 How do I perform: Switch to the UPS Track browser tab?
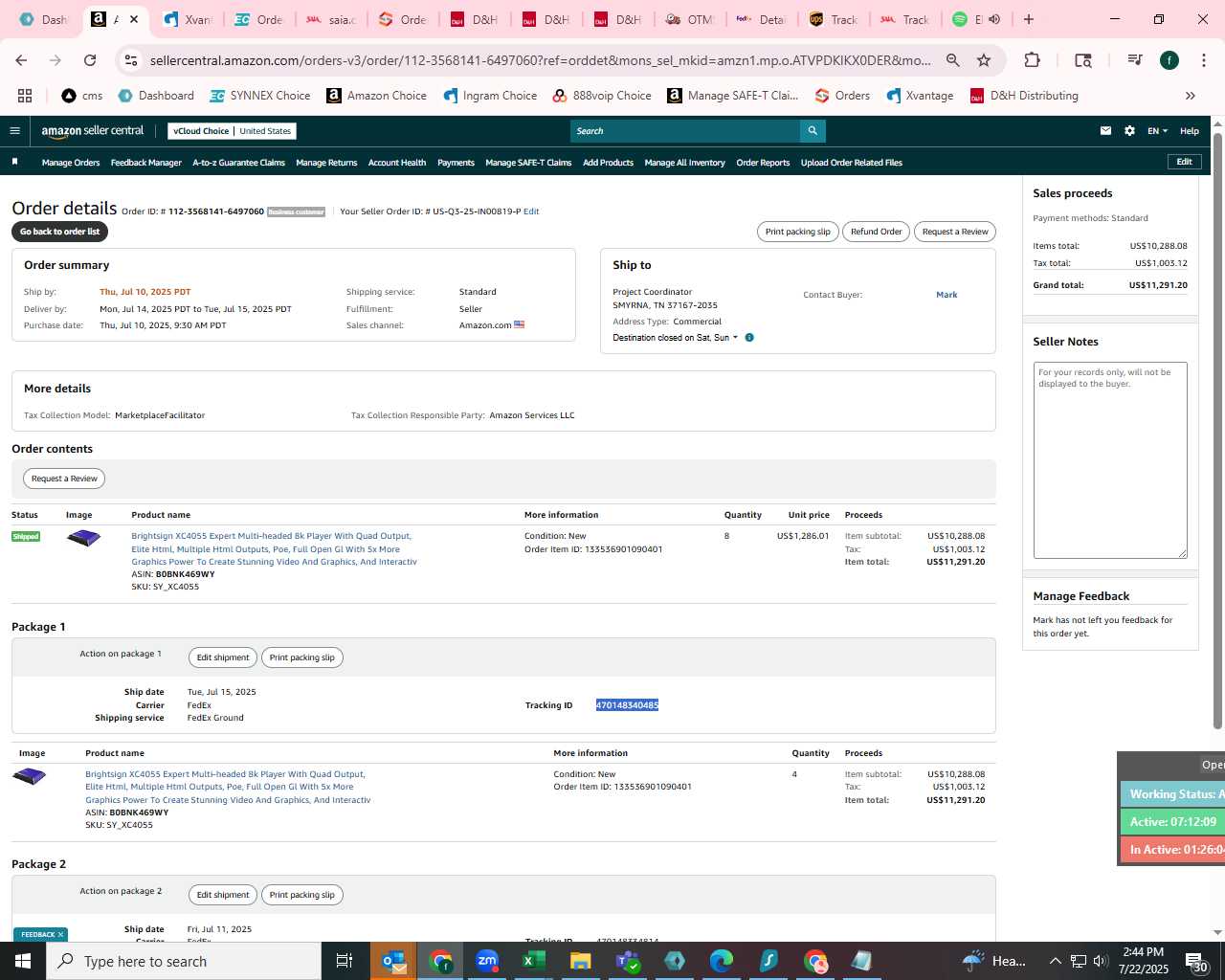click(834, 19)
